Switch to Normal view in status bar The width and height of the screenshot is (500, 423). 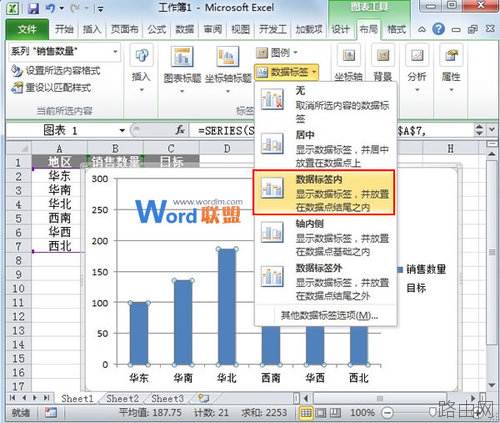(x=306, y=413)
